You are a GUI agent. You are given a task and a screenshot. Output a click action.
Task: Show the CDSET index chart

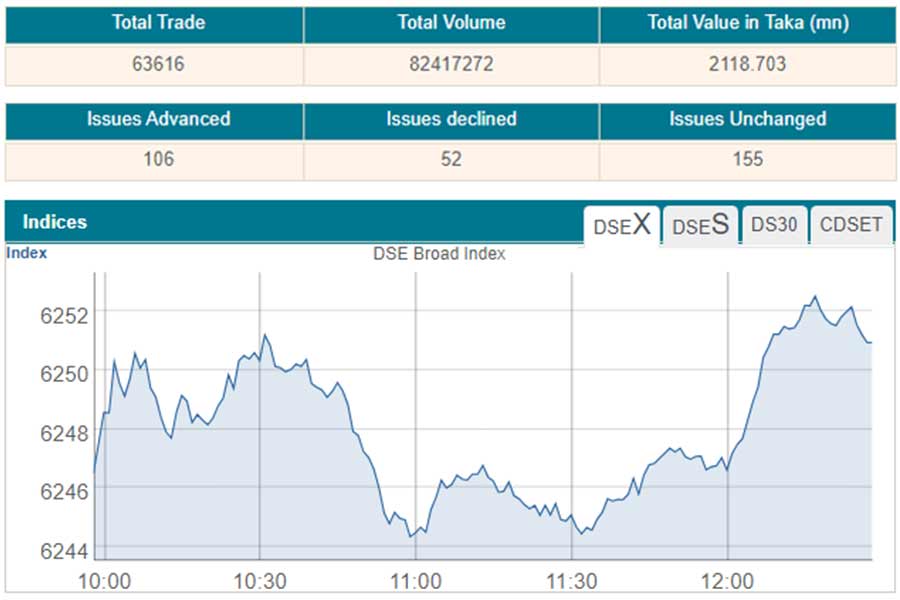pyautogui.click(x=851, y=225)
